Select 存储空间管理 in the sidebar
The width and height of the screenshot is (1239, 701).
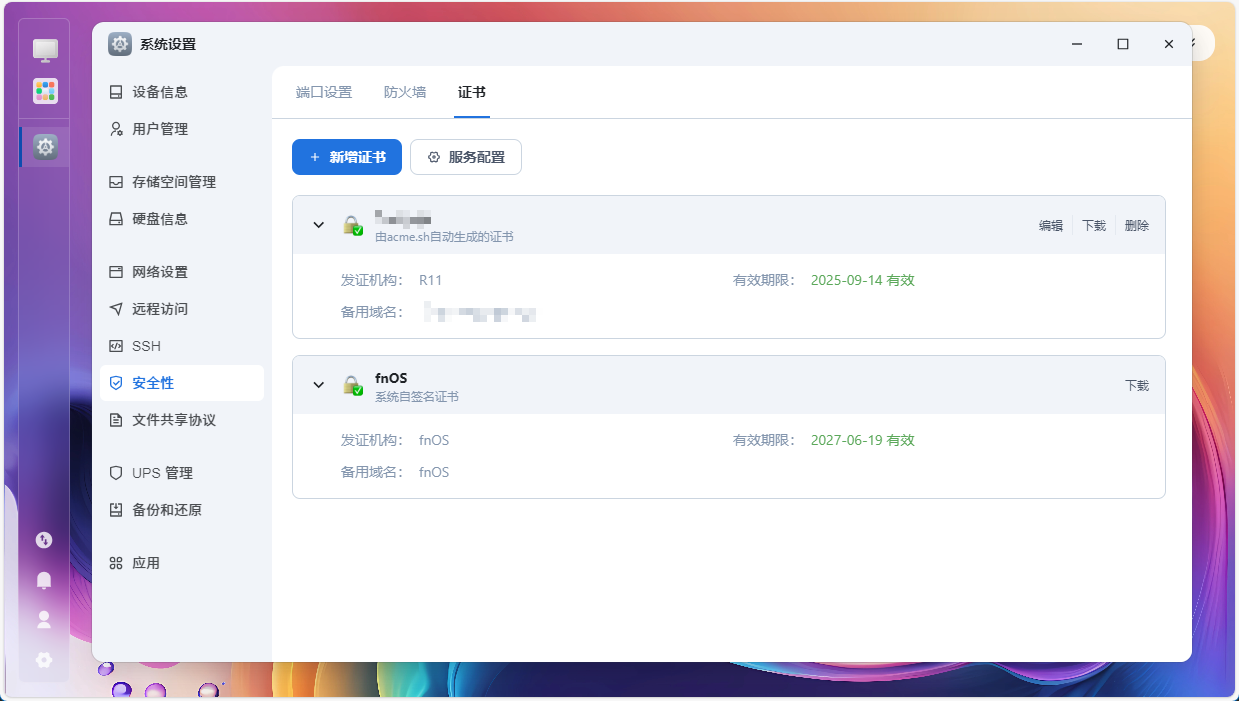[174, 182]
